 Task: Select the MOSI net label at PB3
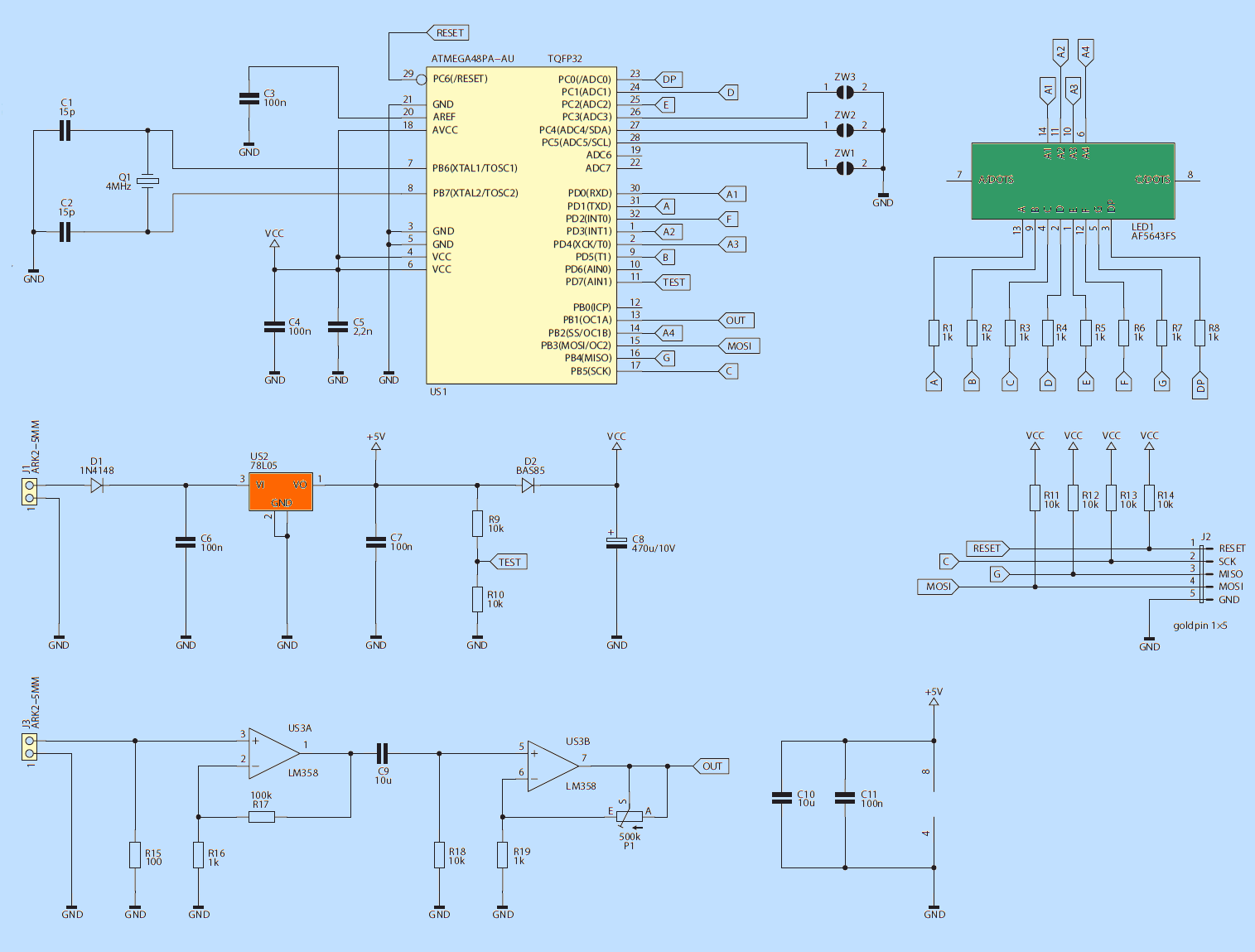coord(738,346)
